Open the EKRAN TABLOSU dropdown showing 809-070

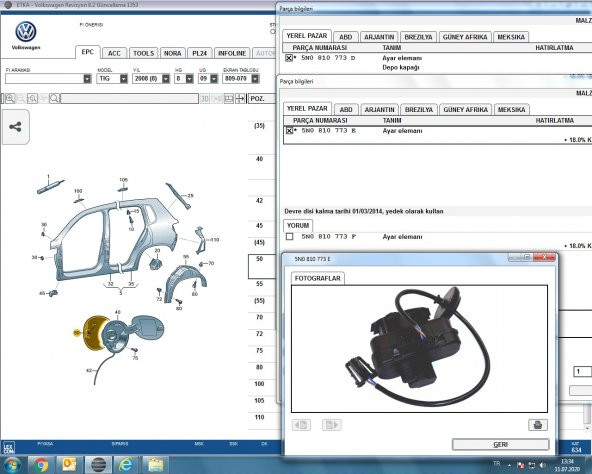click(255, 79)
